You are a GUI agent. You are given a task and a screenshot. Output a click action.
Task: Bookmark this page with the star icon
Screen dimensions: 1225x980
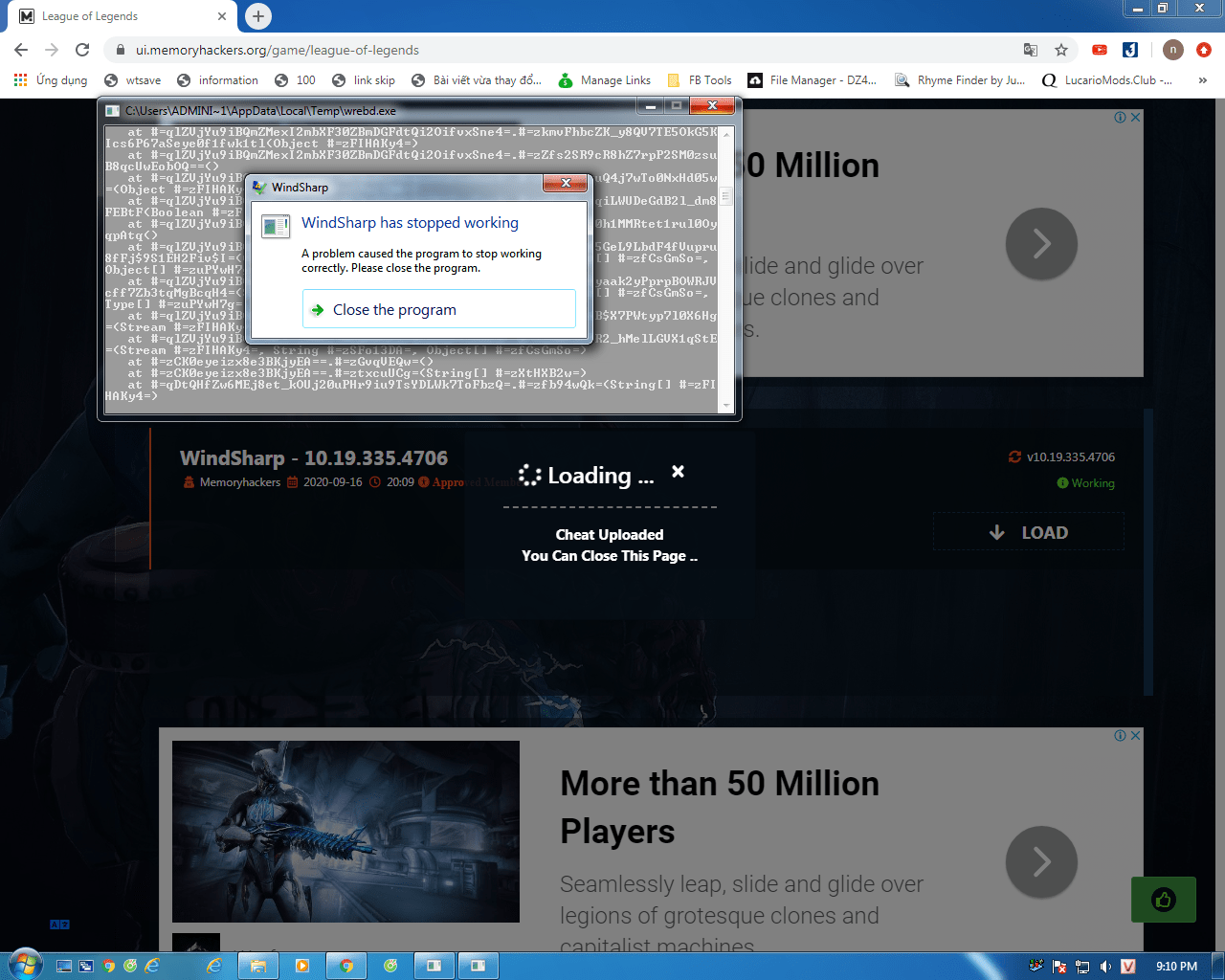coord(1061,50)
